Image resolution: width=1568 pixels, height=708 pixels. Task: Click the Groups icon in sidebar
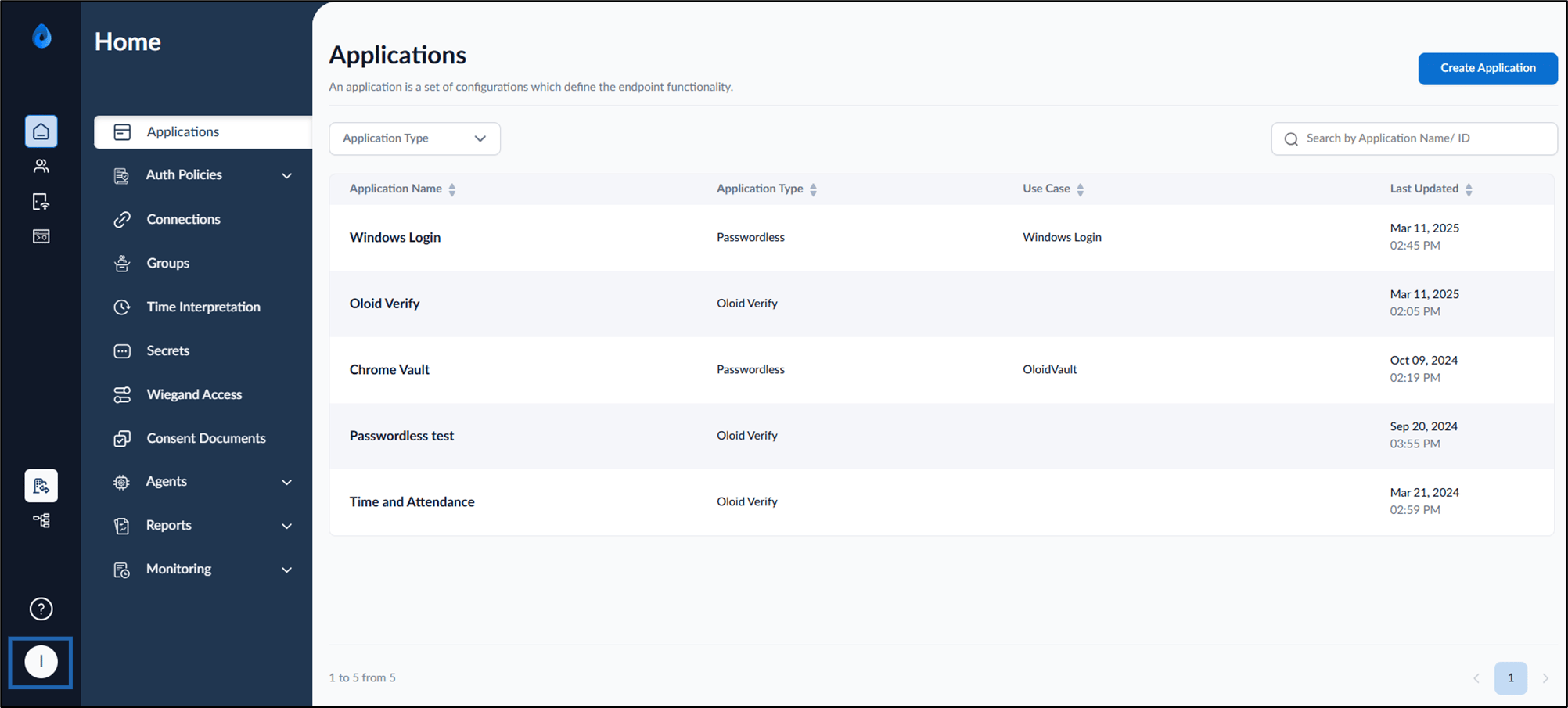[x=122, y=264]
